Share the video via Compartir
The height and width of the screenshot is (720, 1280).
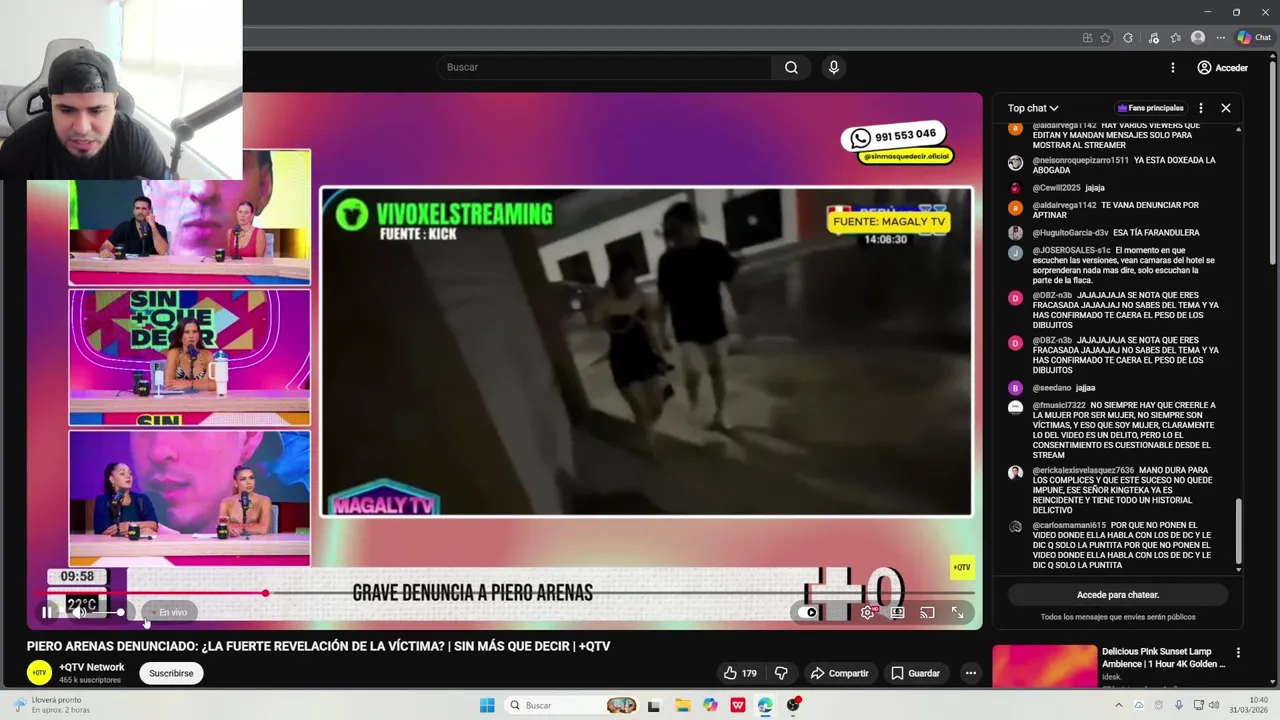pyautogui.click(x=839, y=673)
